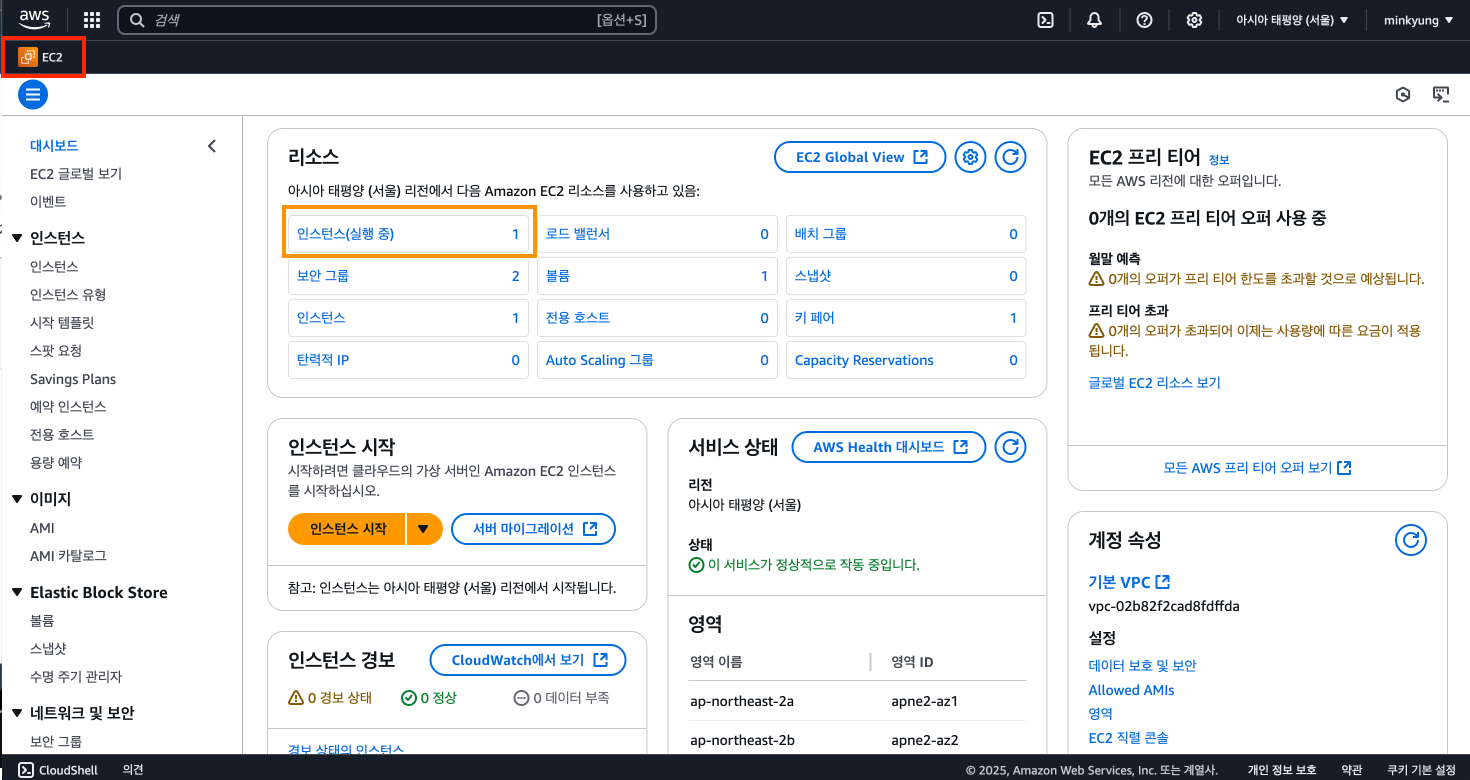Click the monitor tutorials panel icon

coord(1441,95)
